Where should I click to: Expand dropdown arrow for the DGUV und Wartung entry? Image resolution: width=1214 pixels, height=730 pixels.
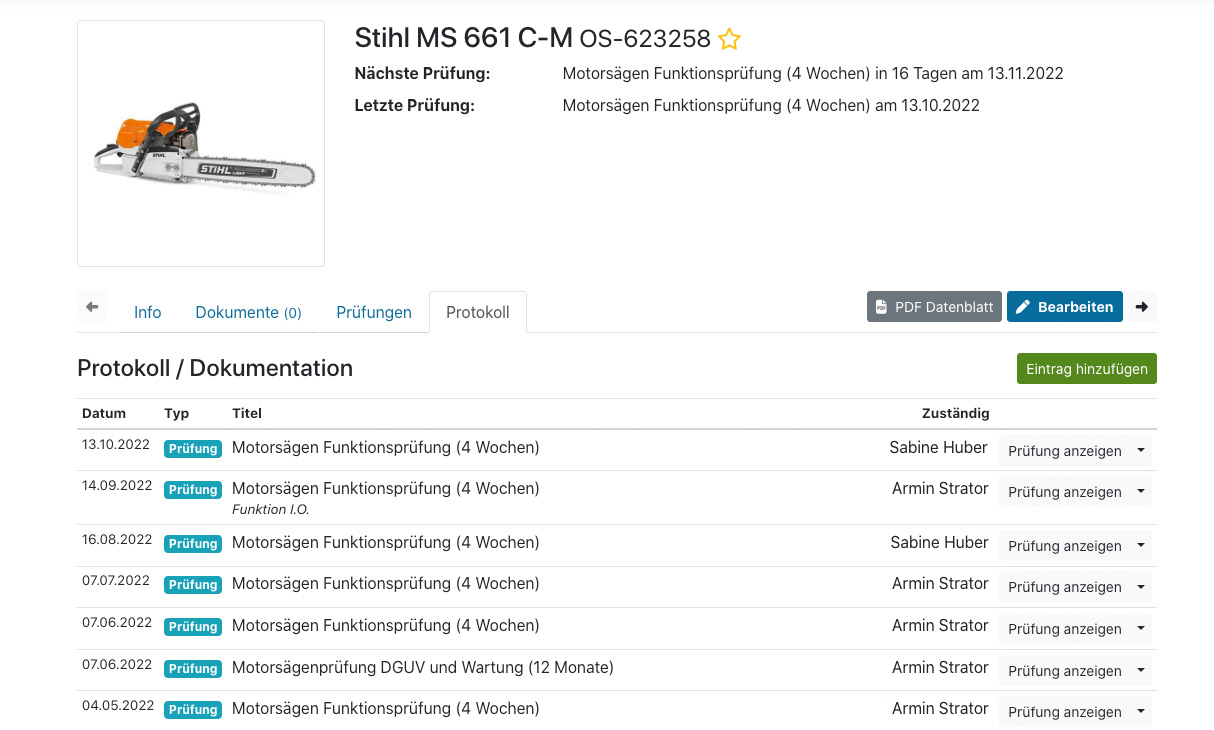click(x=1141, y=671)
